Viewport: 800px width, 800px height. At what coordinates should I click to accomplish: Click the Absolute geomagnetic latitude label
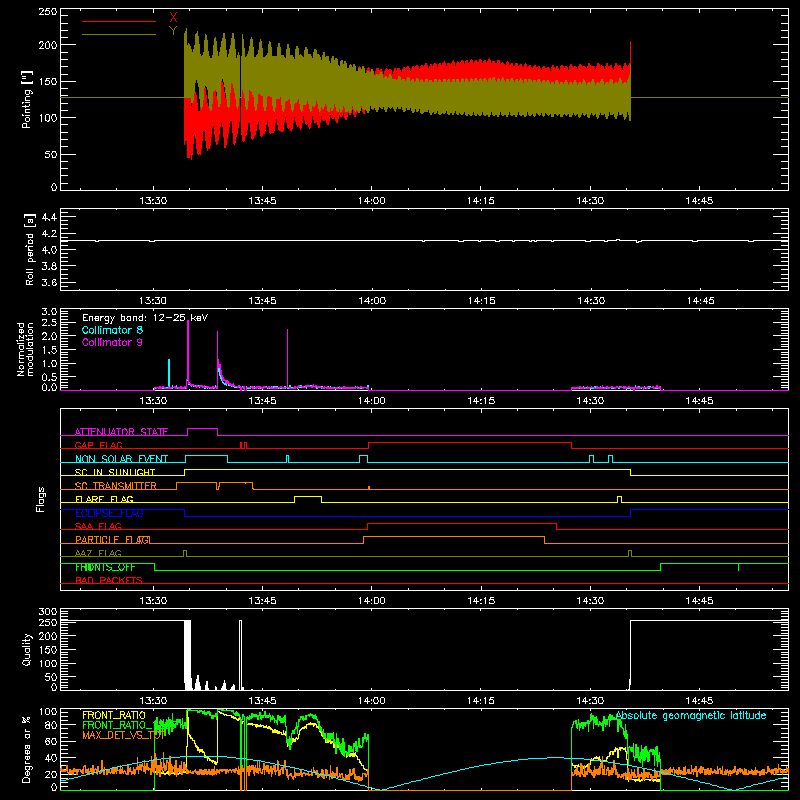[x=691, y=715]
